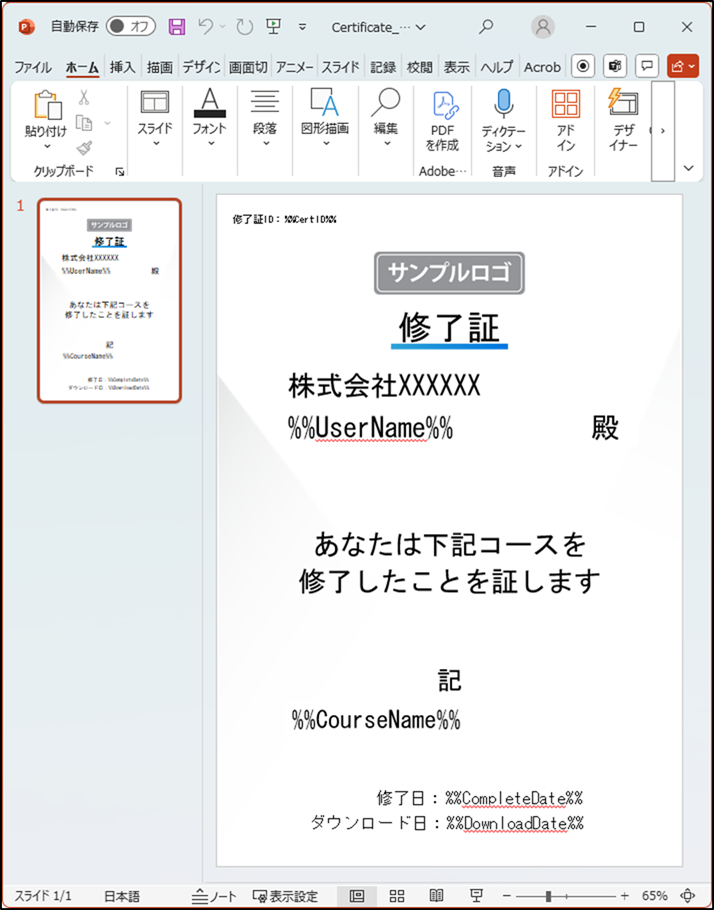Adjust the zoom slider
This screenshot has width=714, height=910.
tap(565, 896)
